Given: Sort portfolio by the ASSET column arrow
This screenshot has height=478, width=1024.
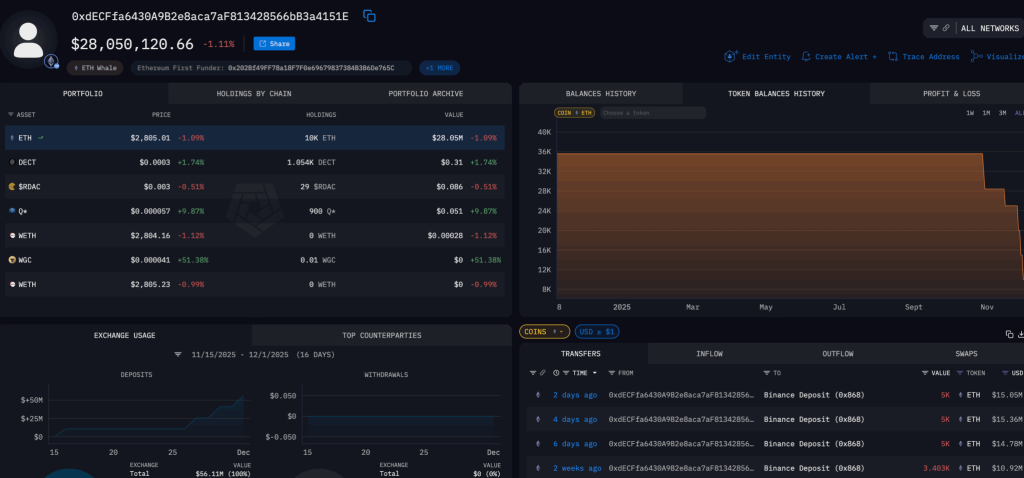Looking at the screenshot, I should (10, 115).
